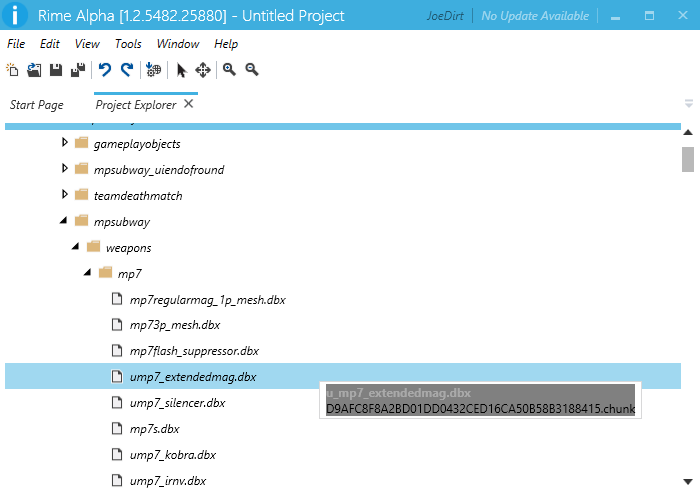Expand the teamdeathmatch folder
This screenshot has width=700, height=500.
tap(65, 194)
